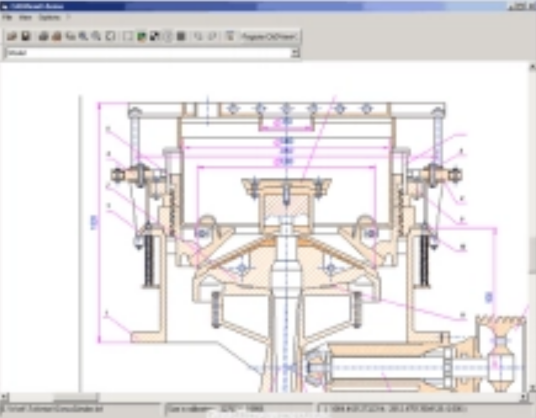Screen dimensions: 536x418
Task: Open the View menu
Action: 25,17
